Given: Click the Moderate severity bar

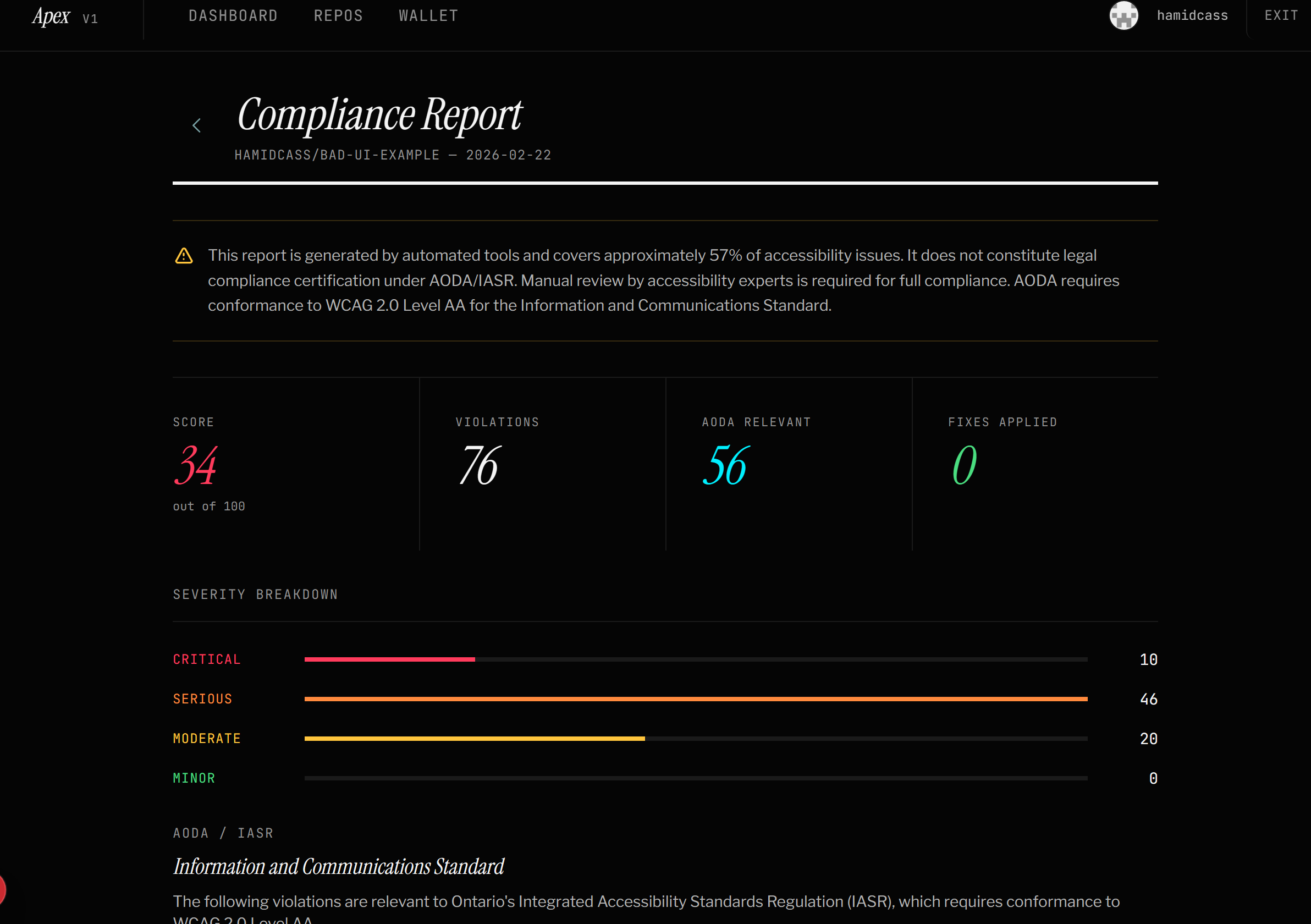Looking at the screenshot, I should pos(474,739).
